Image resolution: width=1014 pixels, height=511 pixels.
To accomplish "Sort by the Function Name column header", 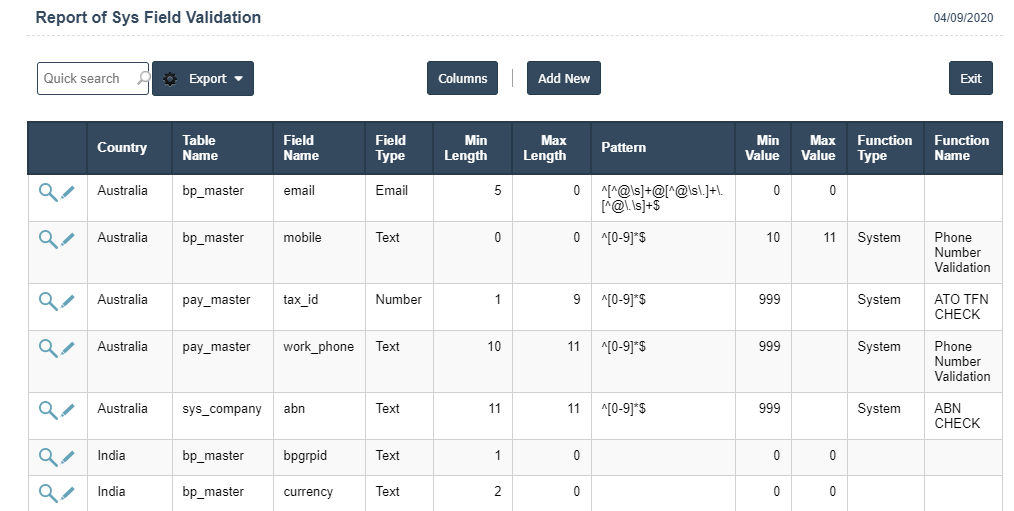I will tap(961, 148).
